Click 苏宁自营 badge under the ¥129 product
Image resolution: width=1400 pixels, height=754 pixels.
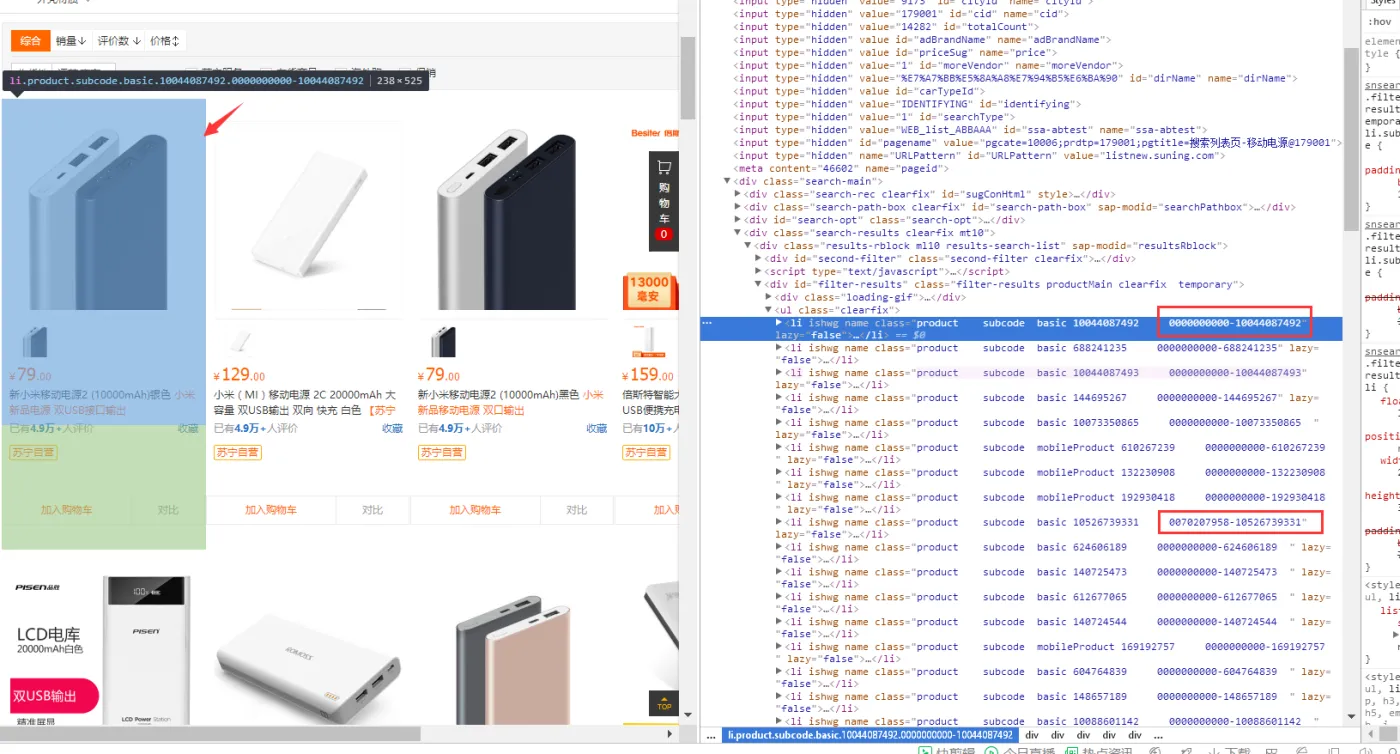tap(237, 453)
